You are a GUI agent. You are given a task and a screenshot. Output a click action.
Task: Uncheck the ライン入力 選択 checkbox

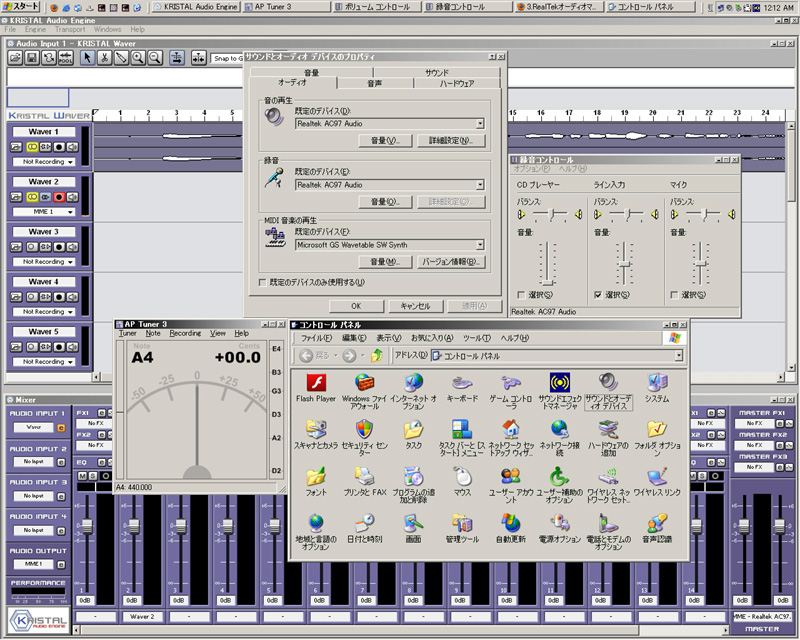pyautogui.click(x=598, y=295)
